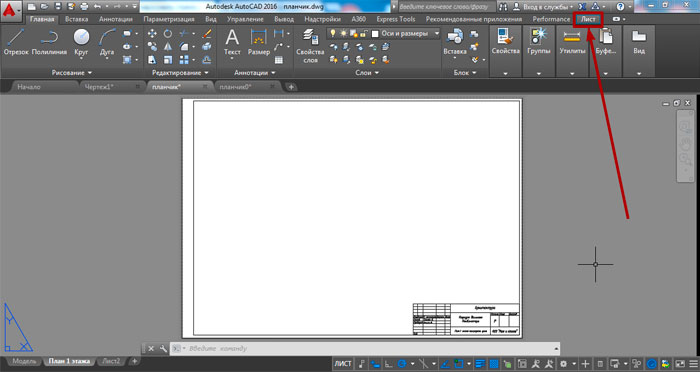
Task: Select the Текст text tool
Action: 232,42
